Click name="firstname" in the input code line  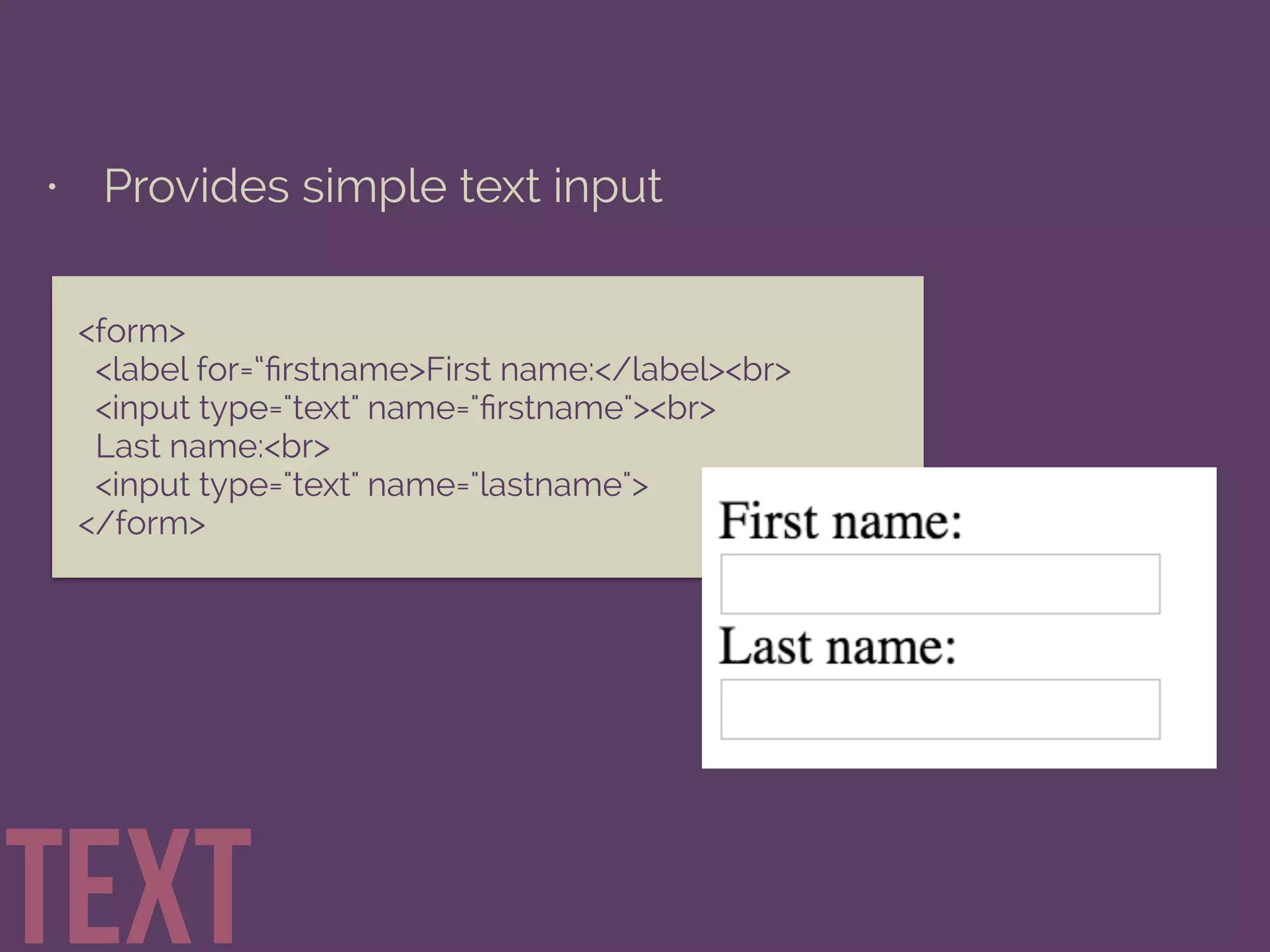[x=500, y=408]
